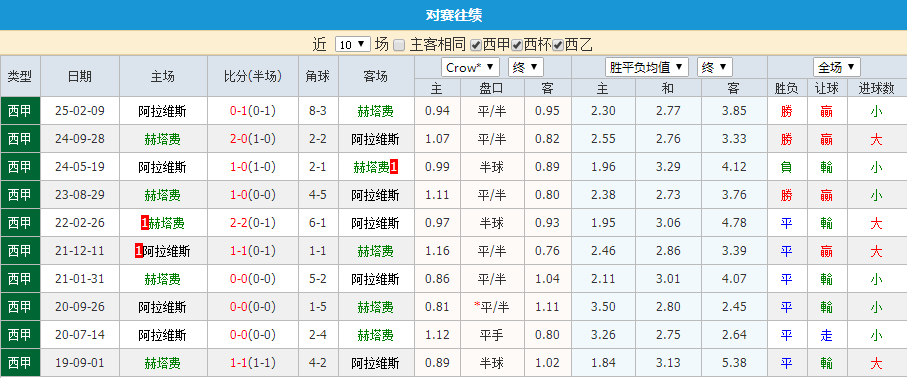Click the date 25-02-09
The width and height of the screenshot is (907, 378).
[80, 111]
